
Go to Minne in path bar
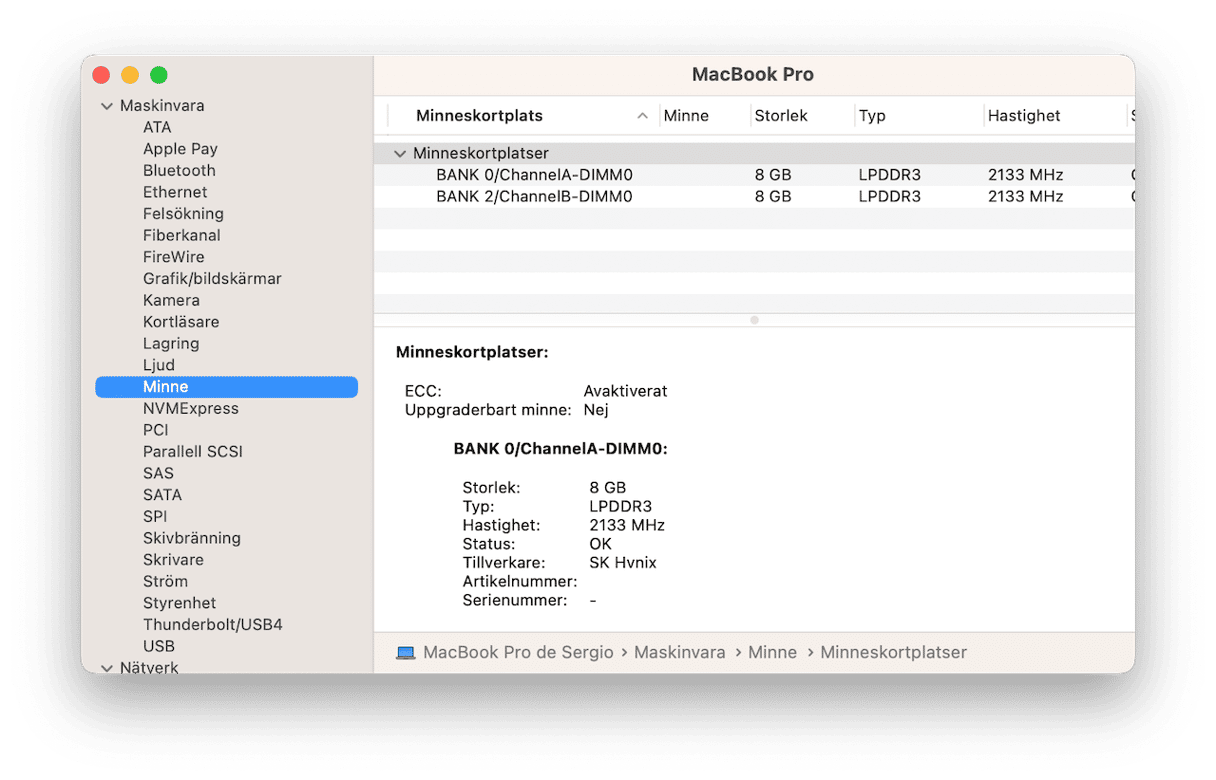[x=773, y=653]
